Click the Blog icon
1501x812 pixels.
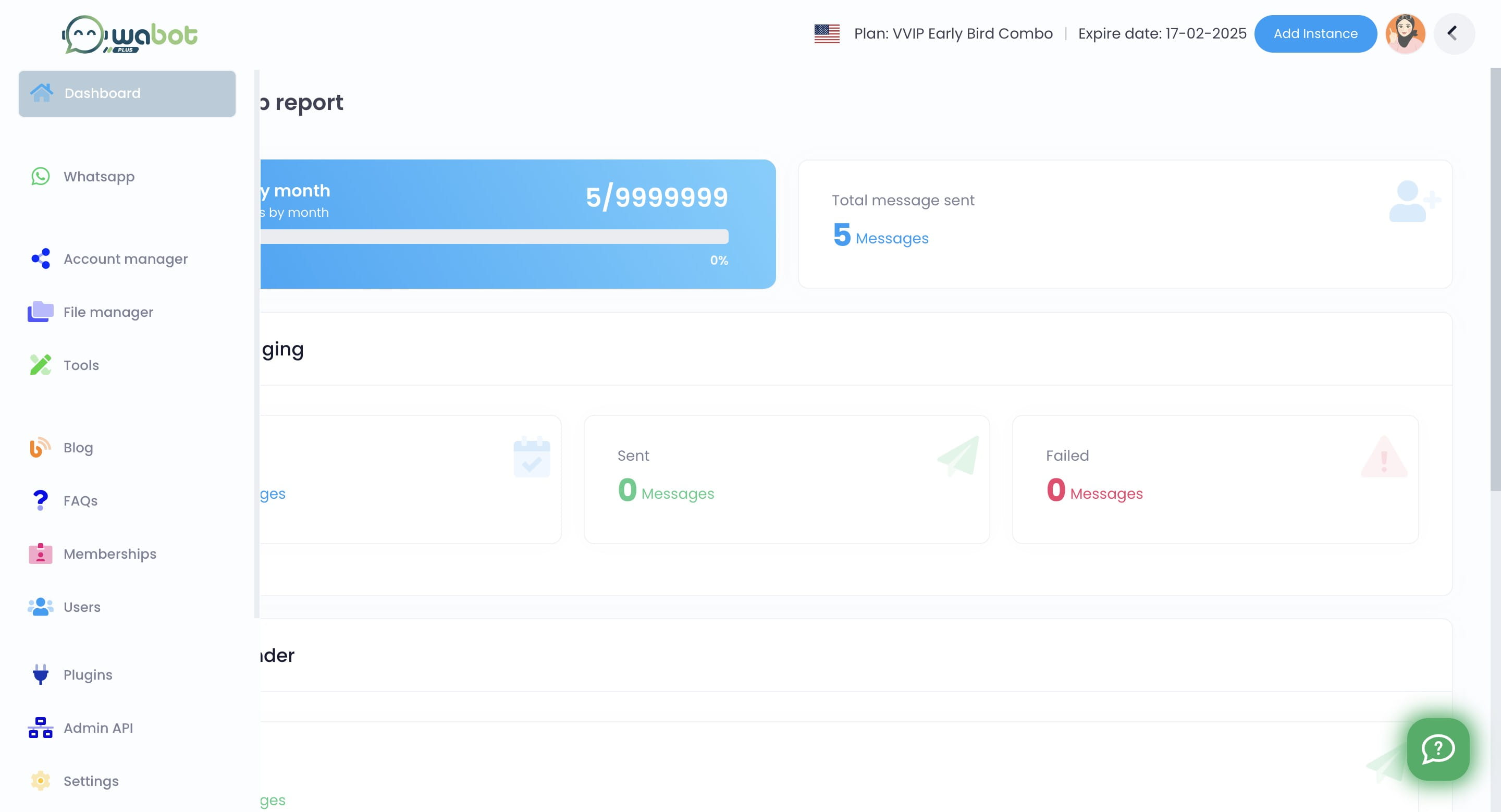coord(40,447)
